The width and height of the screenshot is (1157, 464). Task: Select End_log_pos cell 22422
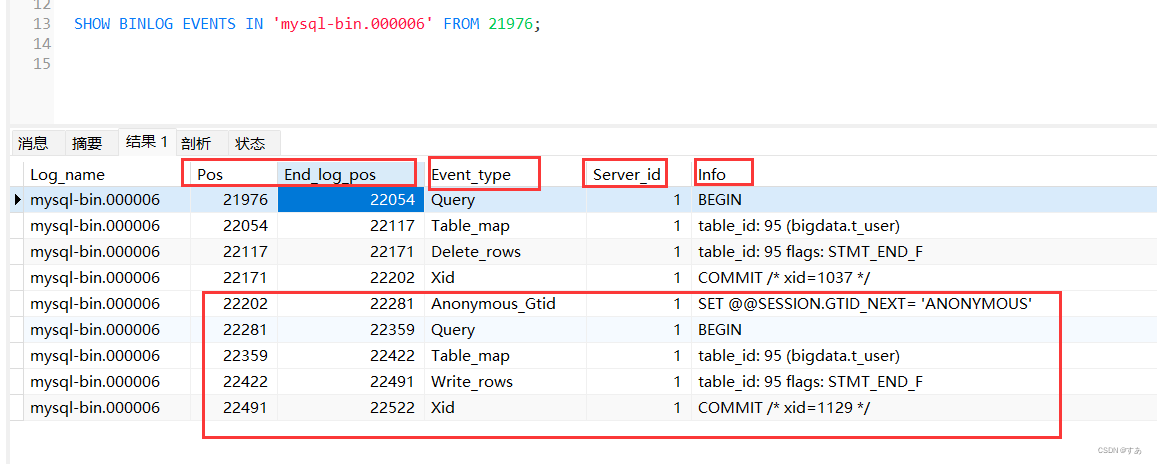(350, 356)
